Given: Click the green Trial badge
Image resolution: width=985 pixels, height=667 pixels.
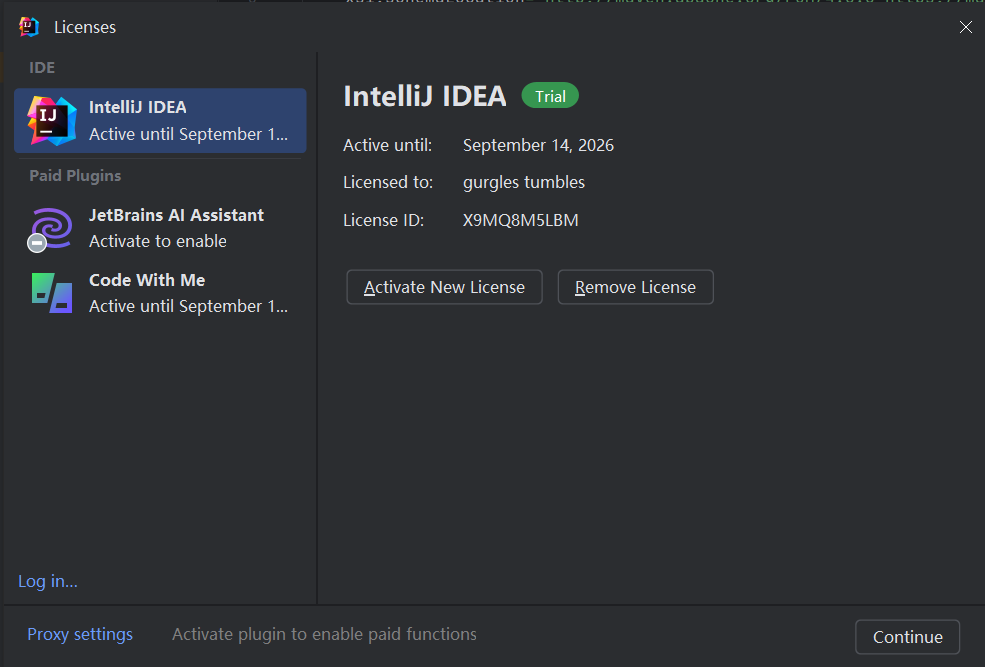Looking at the screenshot, I should pyautogui.click(x=550, y=95).
